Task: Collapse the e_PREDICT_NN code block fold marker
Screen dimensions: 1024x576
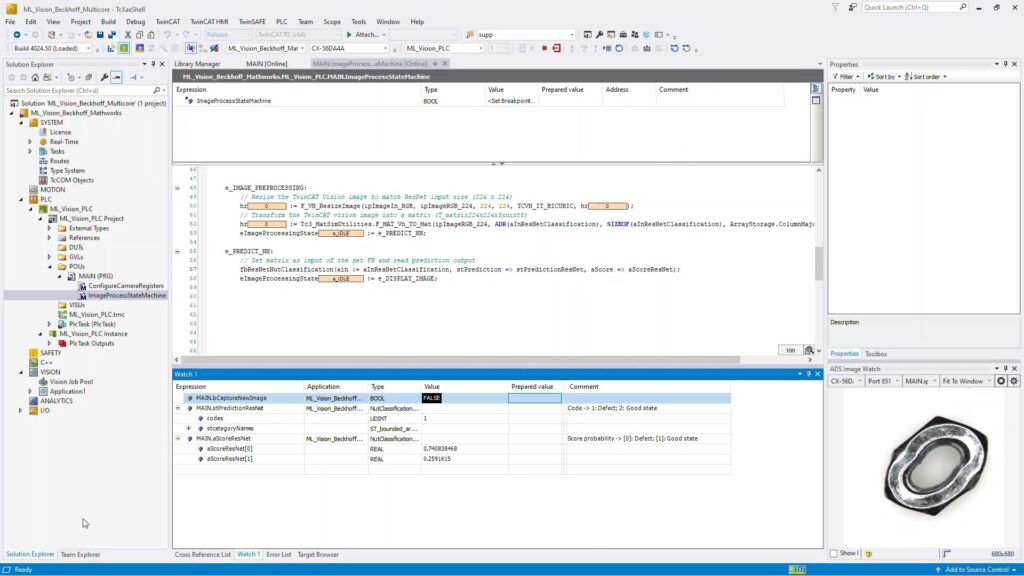Action: click(x=177, y=250)
